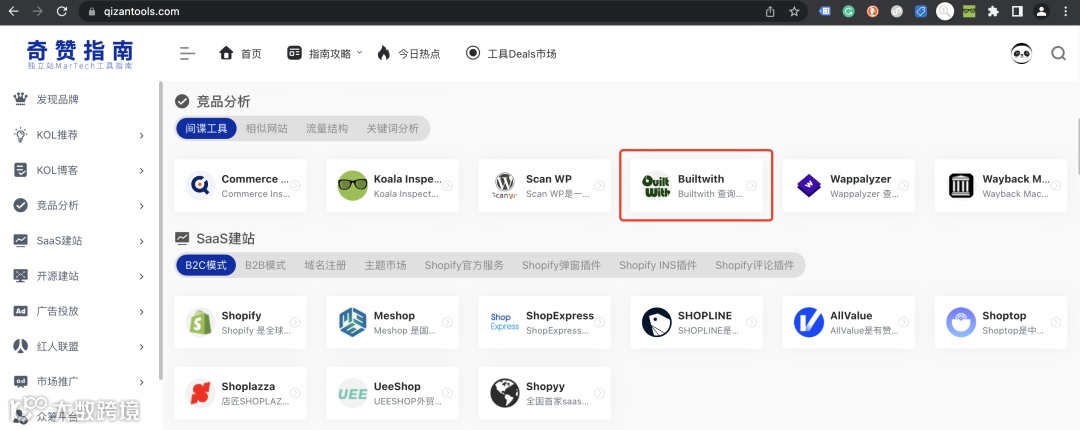This screenshot has width=1080, height=430.
Task: Open the Shoptop platform card
Action: pyautogui.click(x=1001, y=322)
